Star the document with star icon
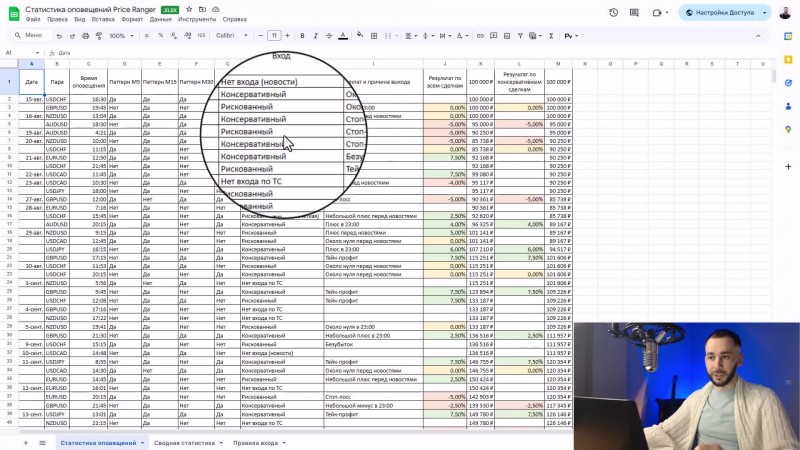The width and height of the screenshot is (800, 450). pyautogui.click(x=189, y=9)
